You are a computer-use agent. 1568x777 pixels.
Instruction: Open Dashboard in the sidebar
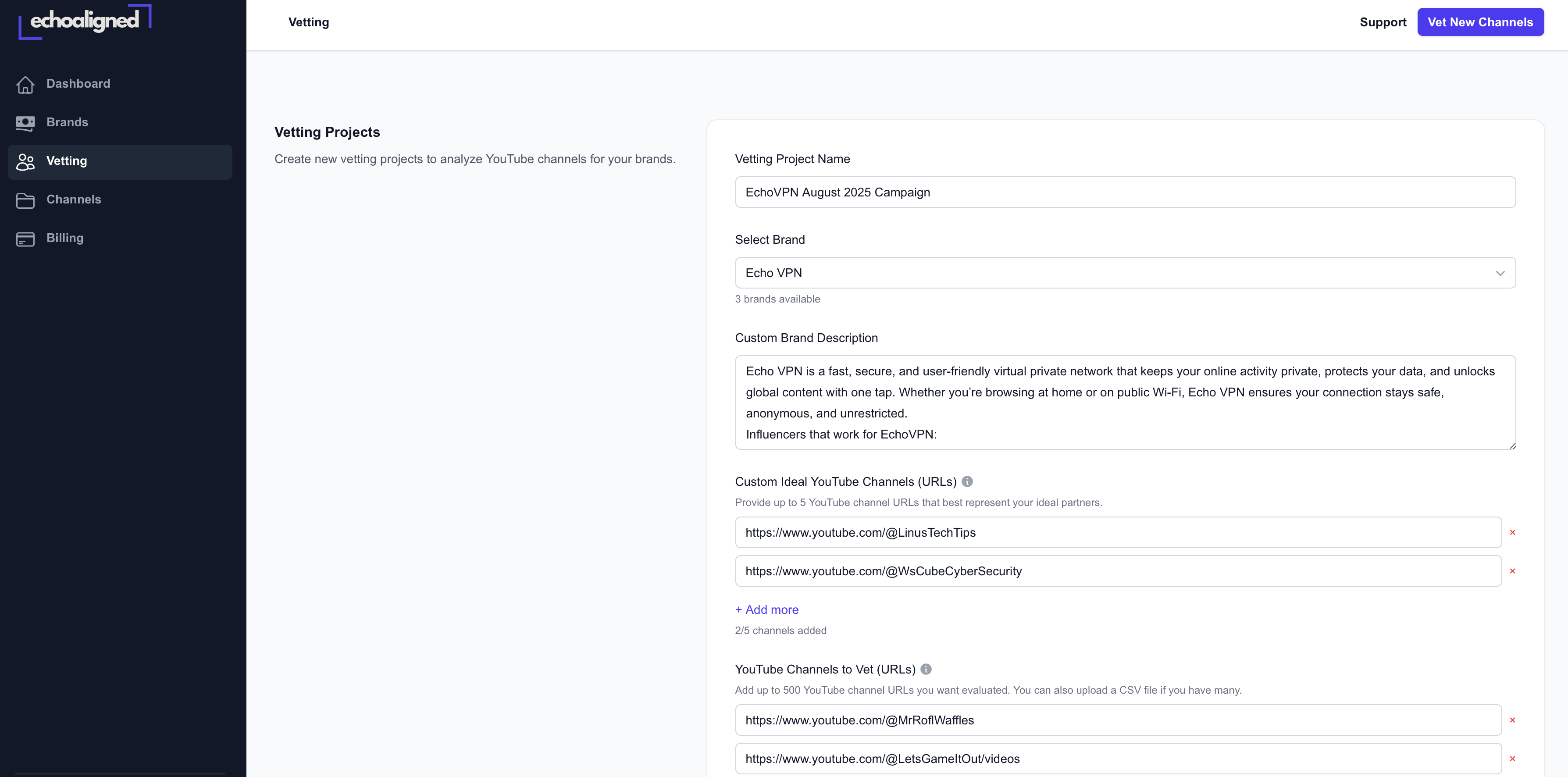pos(120,84)
